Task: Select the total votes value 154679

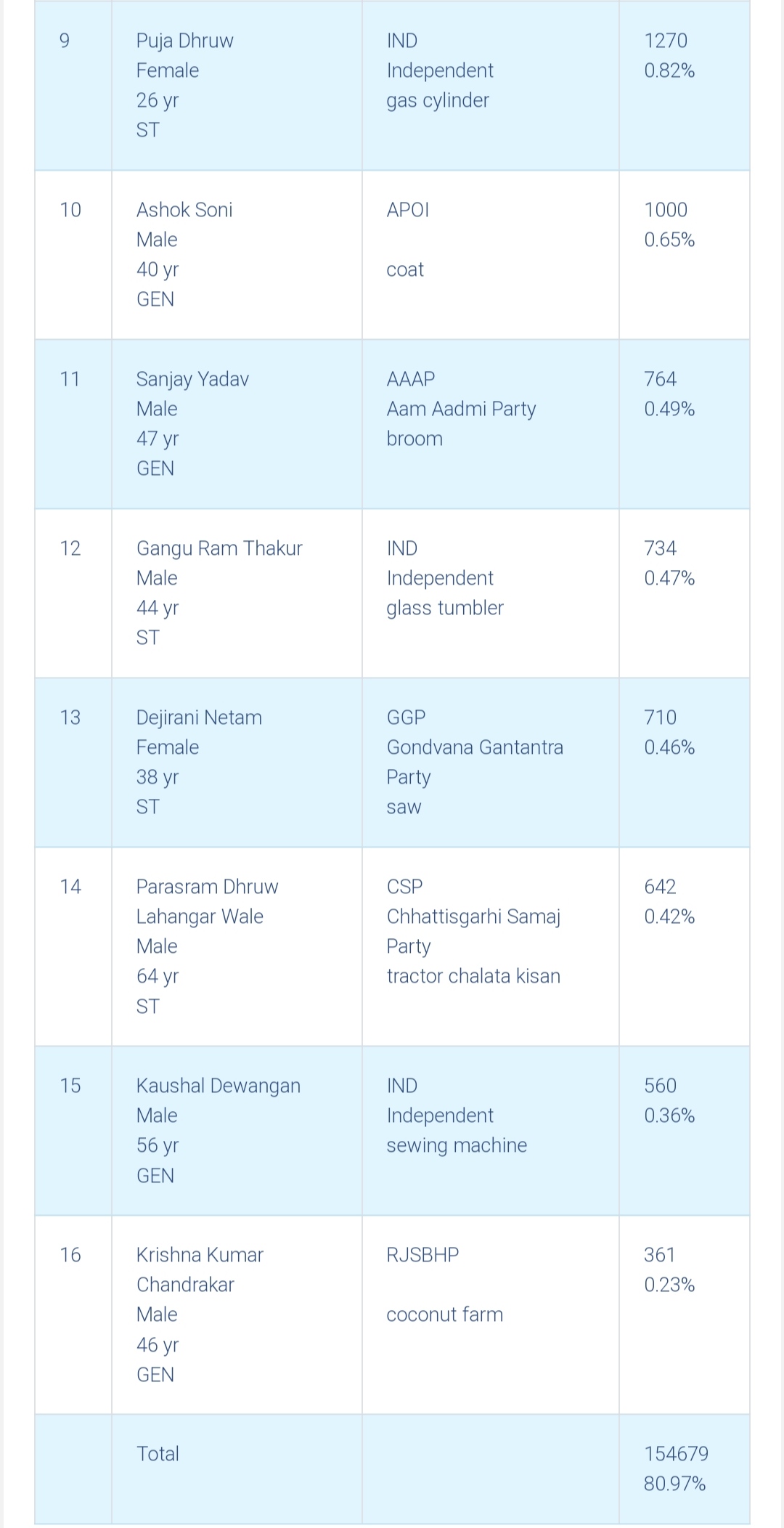Action: pos(676,1454)
